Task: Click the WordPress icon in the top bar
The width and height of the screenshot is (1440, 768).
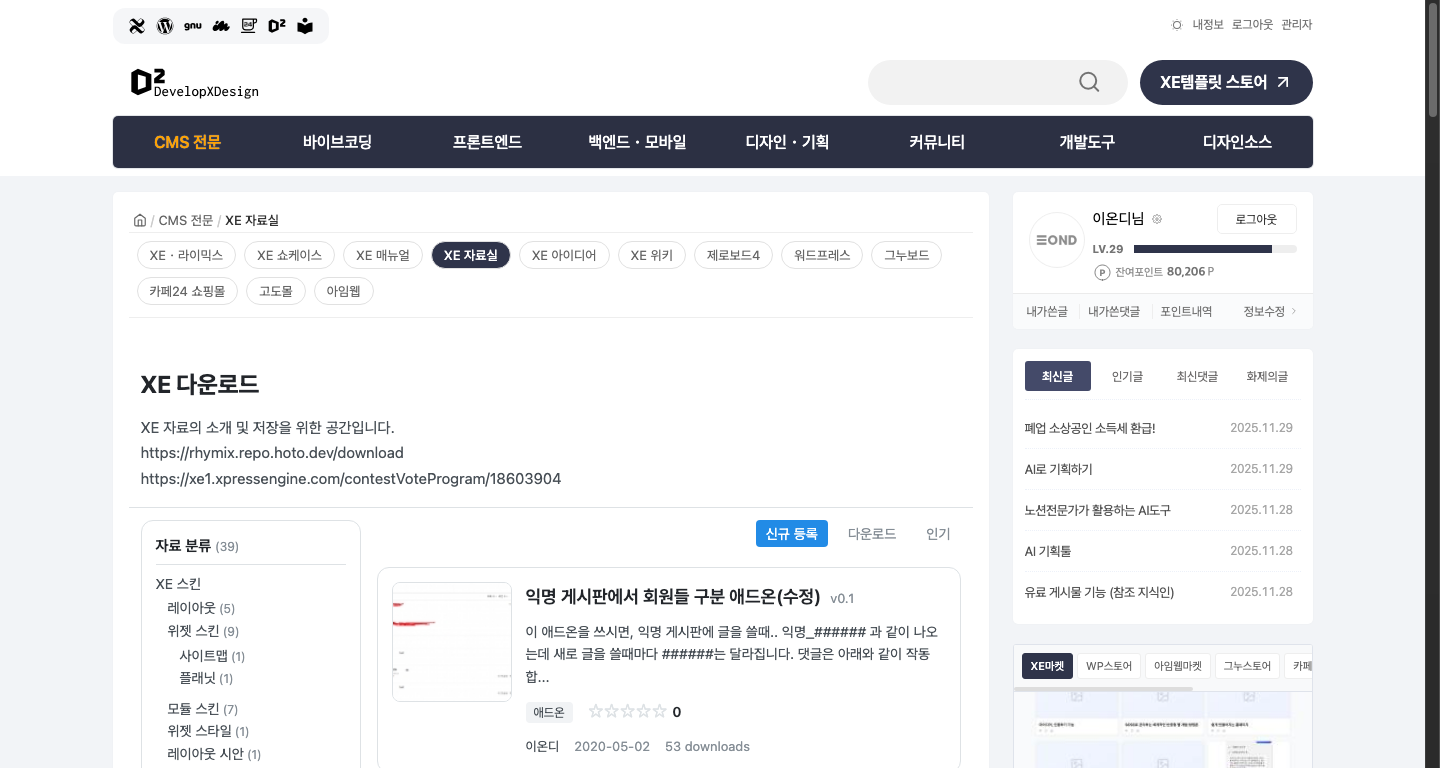Action: click(165, 26)
